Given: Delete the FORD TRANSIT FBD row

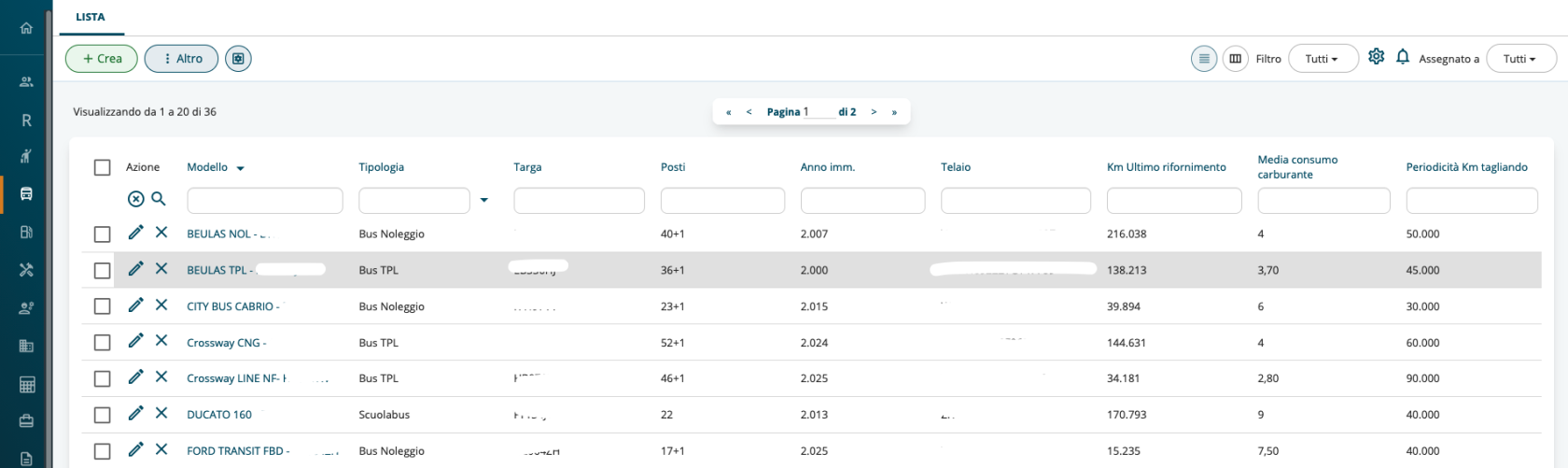Looking at the screenshot, I should click(161, 449).
